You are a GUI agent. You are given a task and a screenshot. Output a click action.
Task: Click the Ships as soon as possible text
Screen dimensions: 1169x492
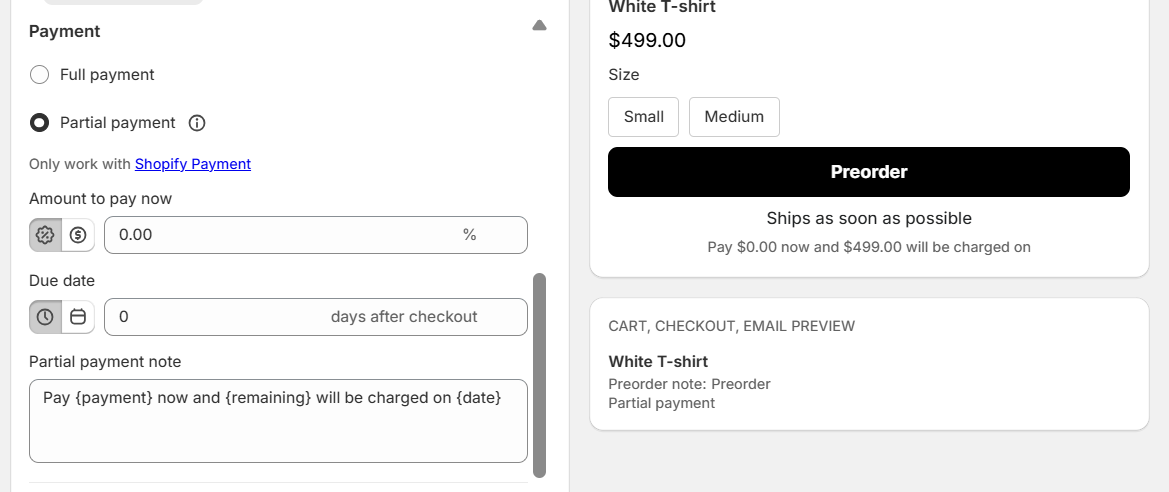click(869, 218)
